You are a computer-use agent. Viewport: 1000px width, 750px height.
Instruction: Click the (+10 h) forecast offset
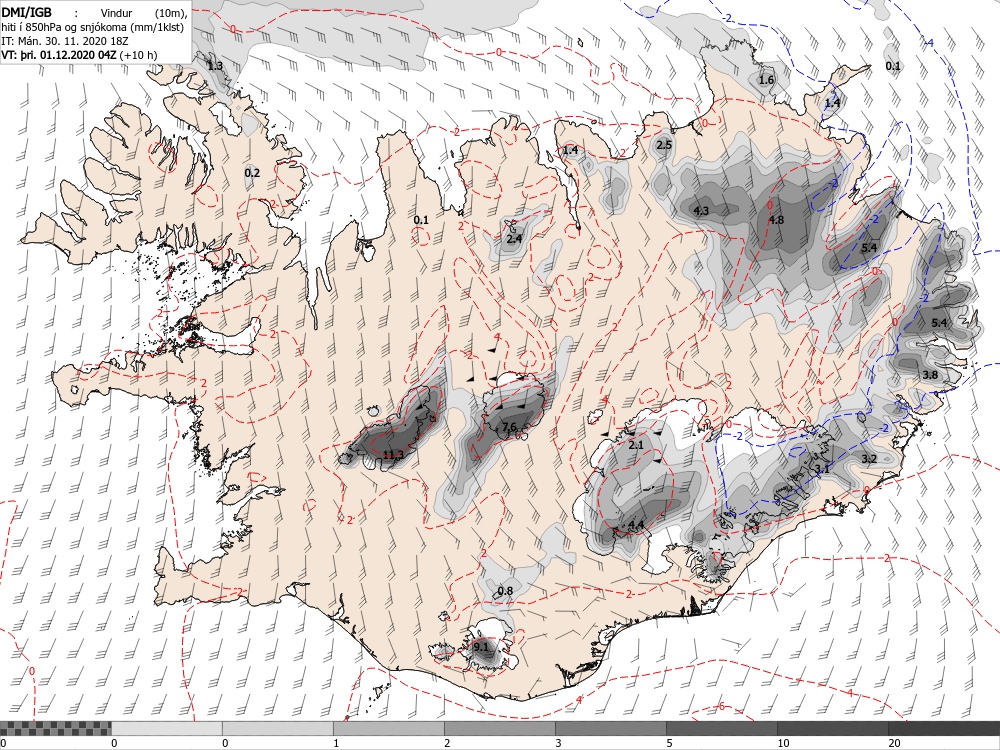(138, 55)
